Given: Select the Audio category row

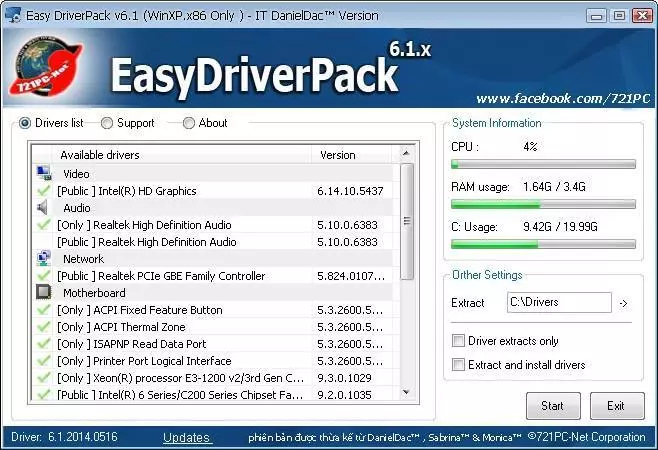Looking at the screenshot, I should click(213, 208).
